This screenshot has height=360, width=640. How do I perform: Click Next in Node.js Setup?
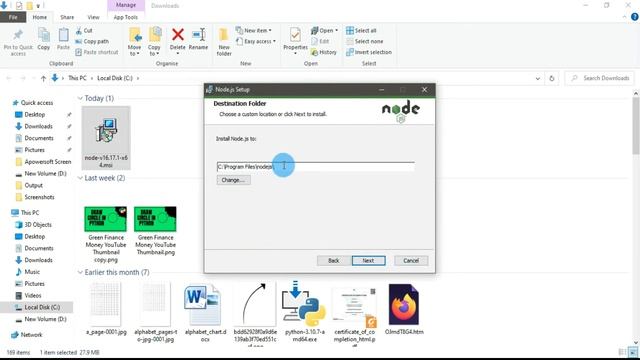[x=368, y=261]
